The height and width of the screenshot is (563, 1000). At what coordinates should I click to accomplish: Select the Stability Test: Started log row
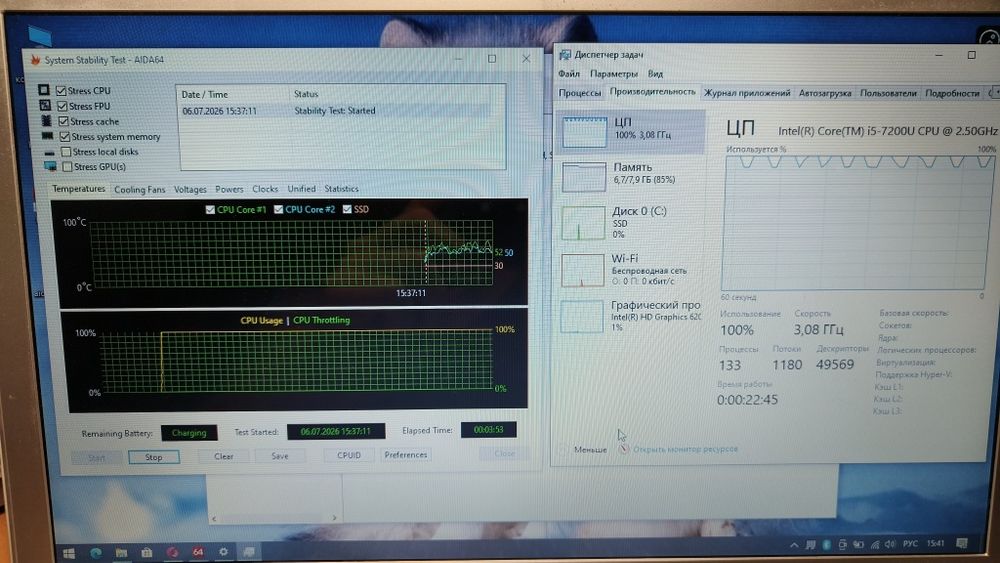(x=342, y=111)
